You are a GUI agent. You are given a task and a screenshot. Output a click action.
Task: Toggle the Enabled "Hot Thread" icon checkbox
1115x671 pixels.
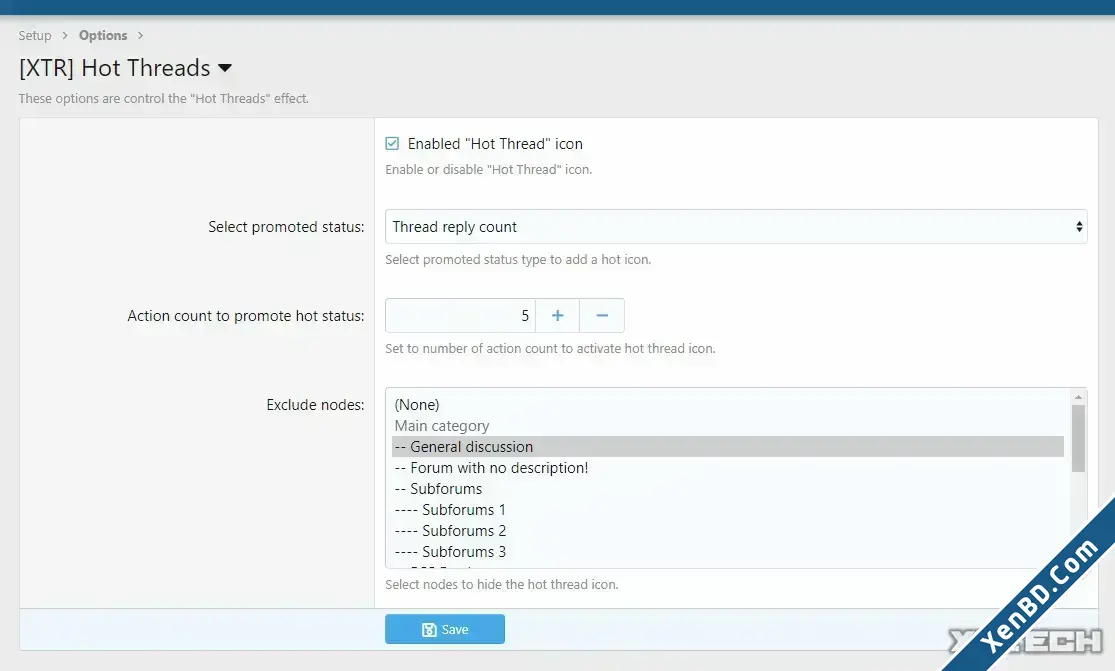click(x=392, y=144)
